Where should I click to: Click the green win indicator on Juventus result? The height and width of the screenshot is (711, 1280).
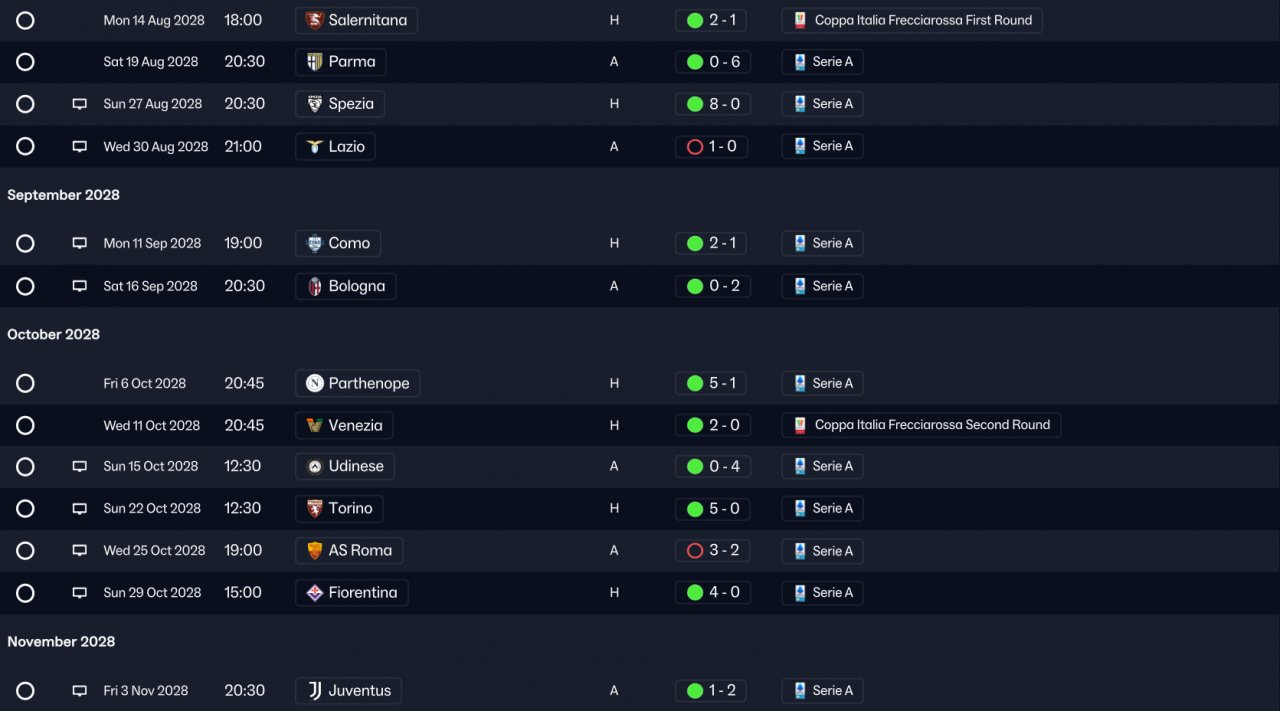[x=695, y=690]
